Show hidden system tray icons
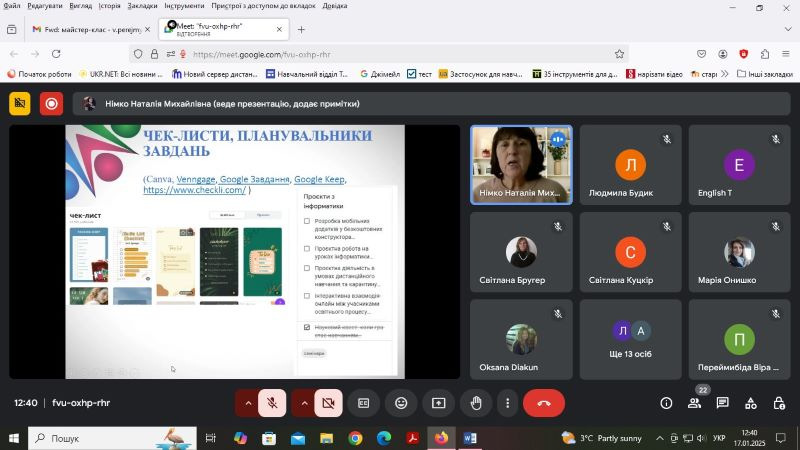The width and height of the screenshot is (800, 450). pos(660,438)
